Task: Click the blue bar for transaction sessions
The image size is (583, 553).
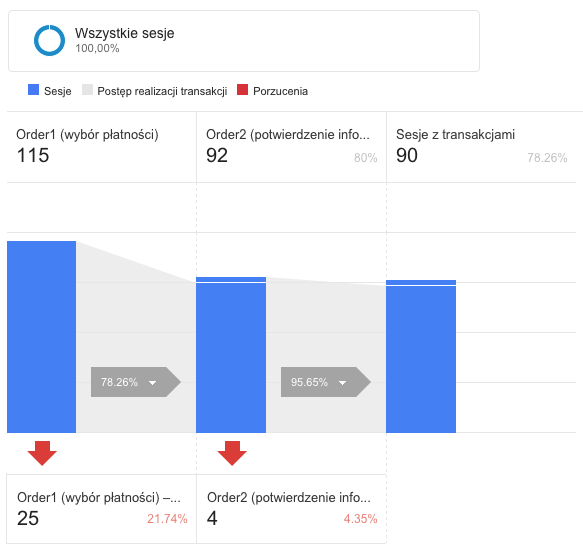Action: (x=421, y=356)
